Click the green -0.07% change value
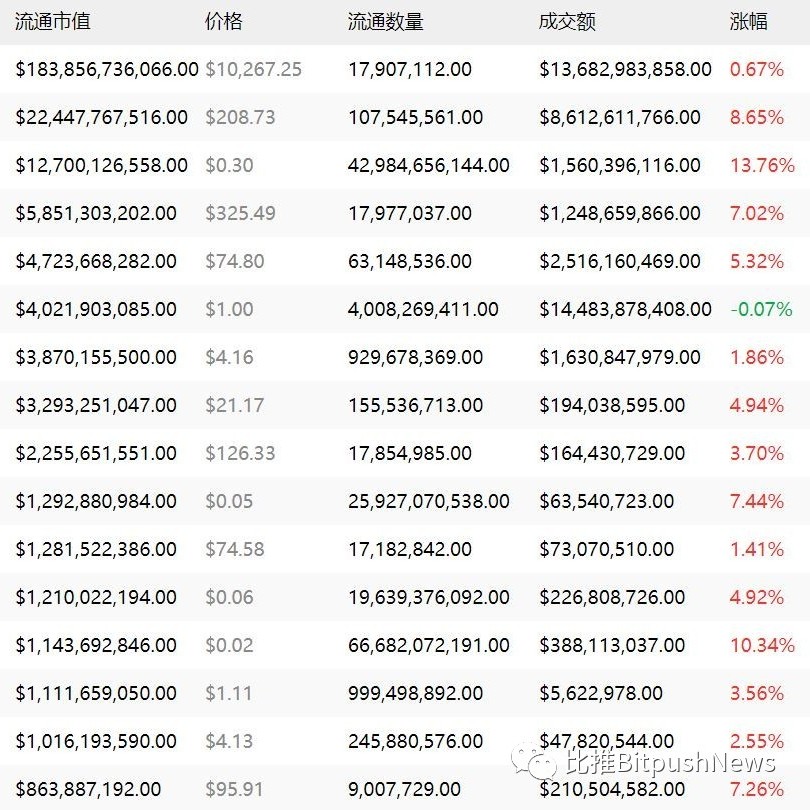This screenshot has width=810, height=810. (761, 309)
